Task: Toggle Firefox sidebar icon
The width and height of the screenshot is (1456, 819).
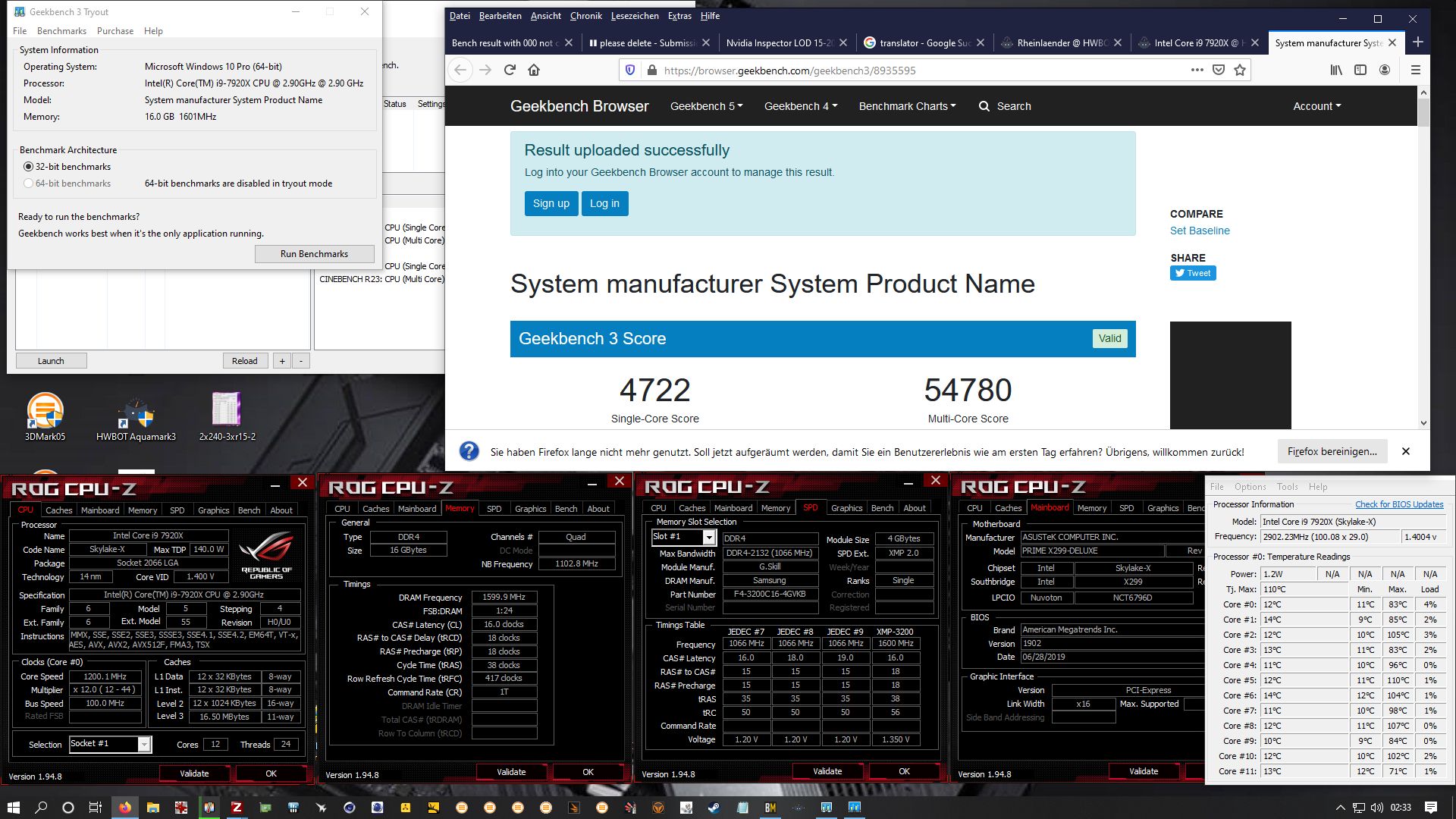Action: point(1360,70)
